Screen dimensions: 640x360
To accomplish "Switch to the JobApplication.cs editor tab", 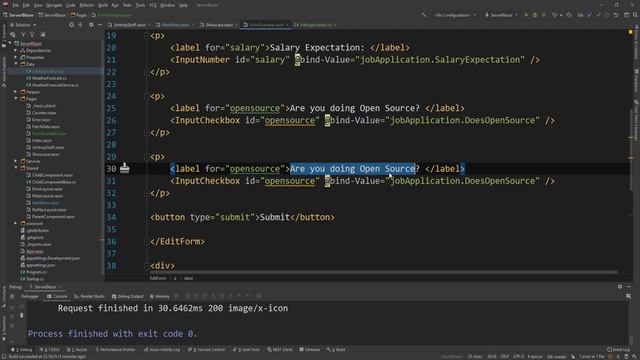I will pyautogui.click(x=315, y=25).
